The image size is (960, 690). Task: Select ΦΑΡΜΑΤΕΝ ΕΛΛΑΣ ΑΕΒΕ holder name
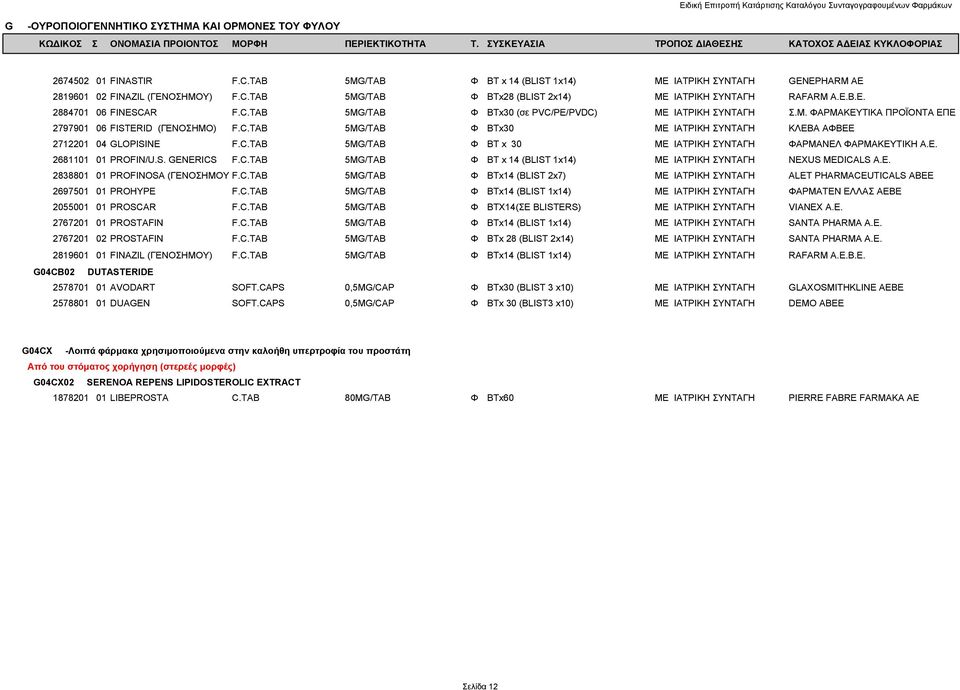pos(844,192)
